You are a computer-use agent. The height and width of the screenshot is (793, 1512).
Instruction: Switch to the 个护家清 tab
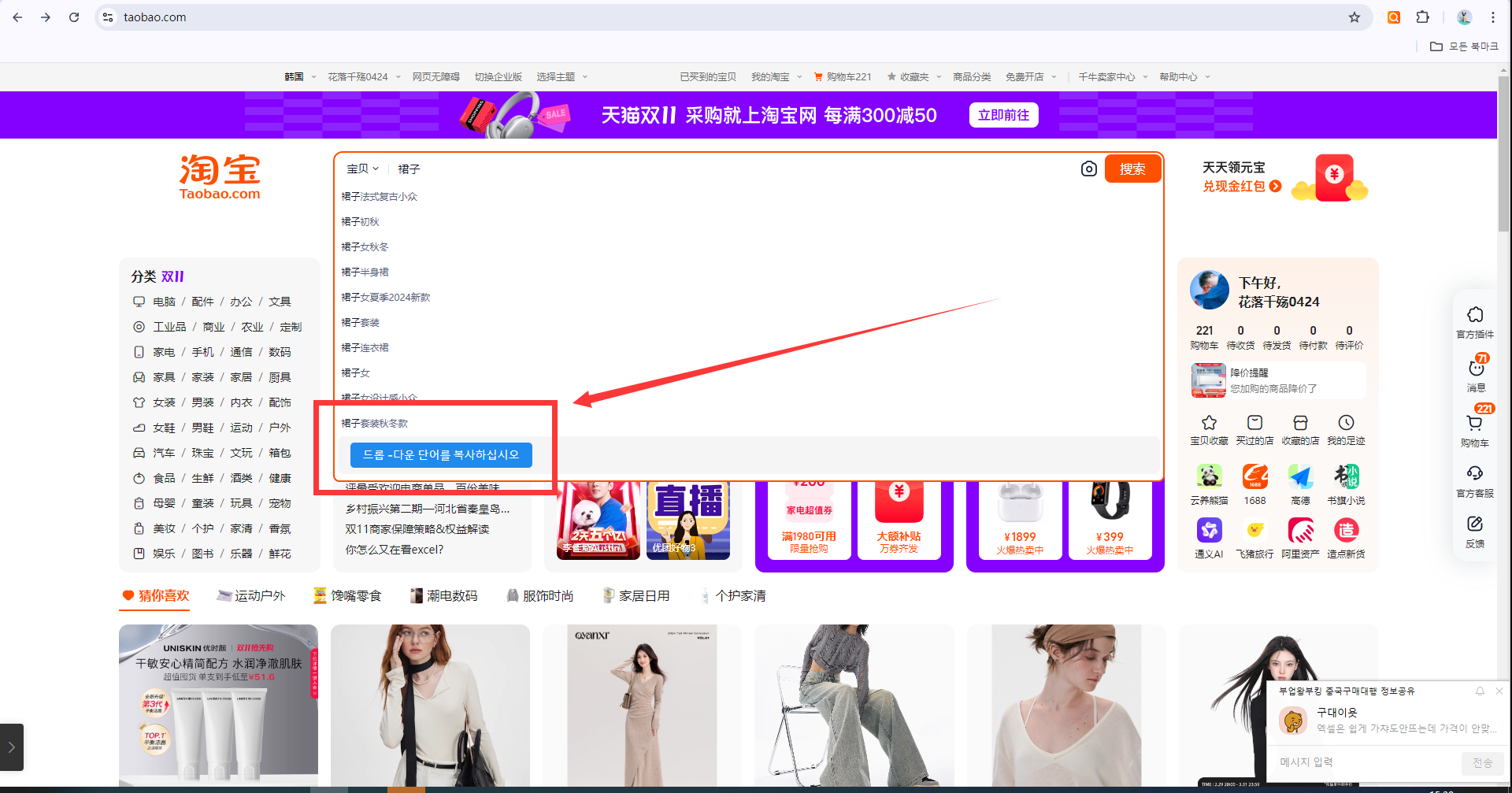coord(732,595)
